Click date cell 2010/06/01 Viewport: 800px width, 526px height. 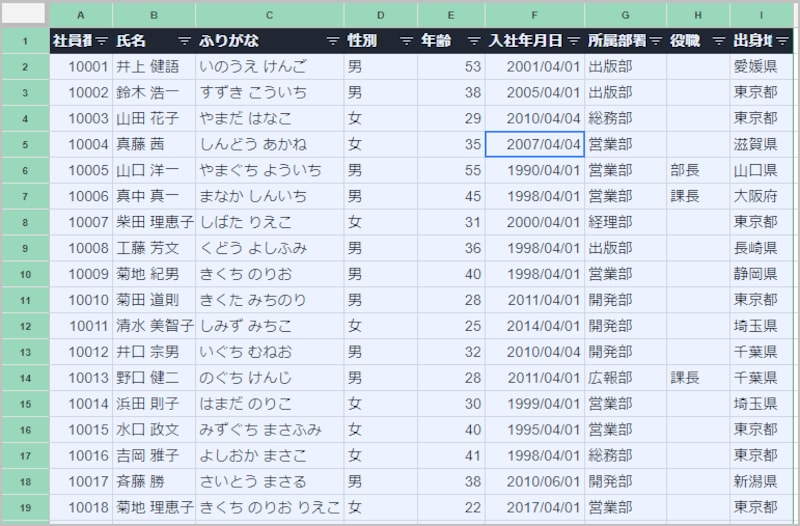tap(535, 482)
